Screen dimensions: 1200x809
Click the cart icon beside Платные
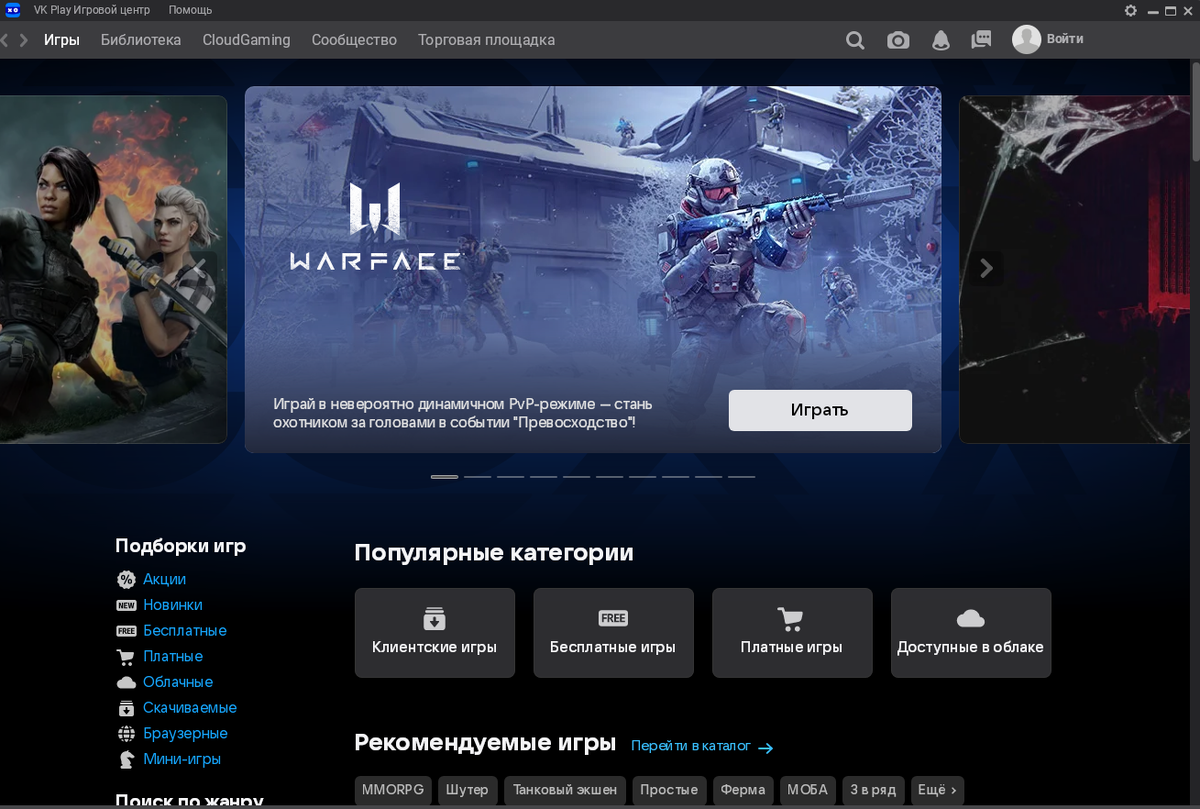coord(126,657)
